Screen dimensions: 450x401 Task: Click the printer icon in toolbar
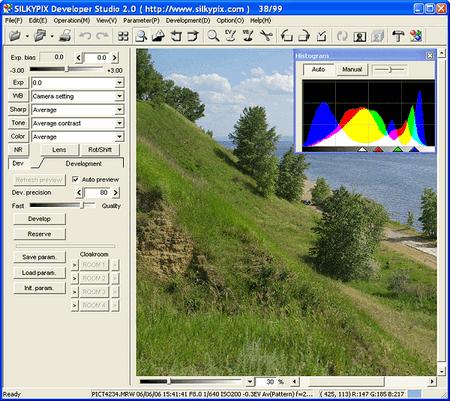click(x=65, y=35)
